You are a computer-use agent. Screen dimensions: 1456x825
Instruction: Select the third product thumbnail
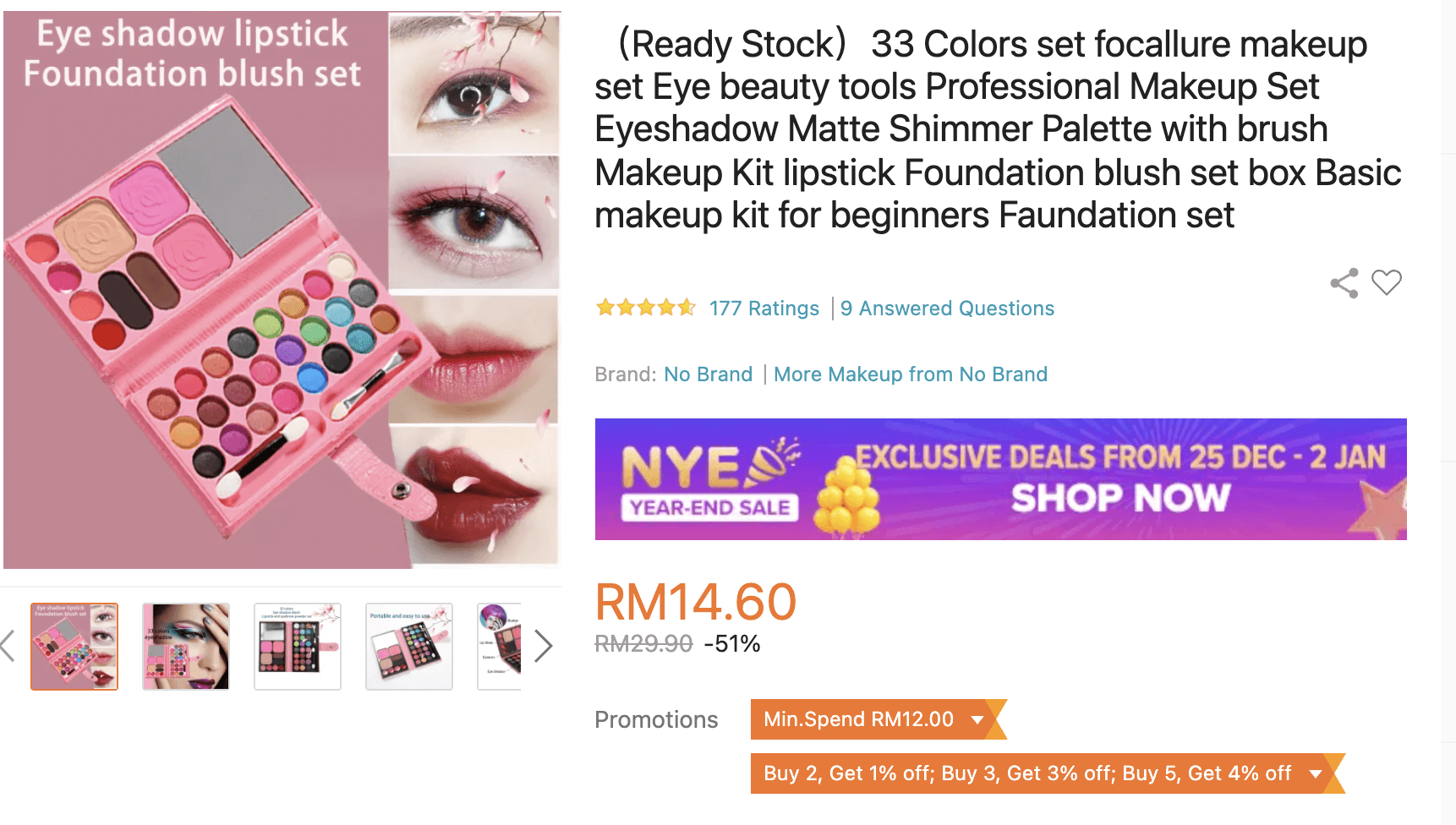[298, 647]
